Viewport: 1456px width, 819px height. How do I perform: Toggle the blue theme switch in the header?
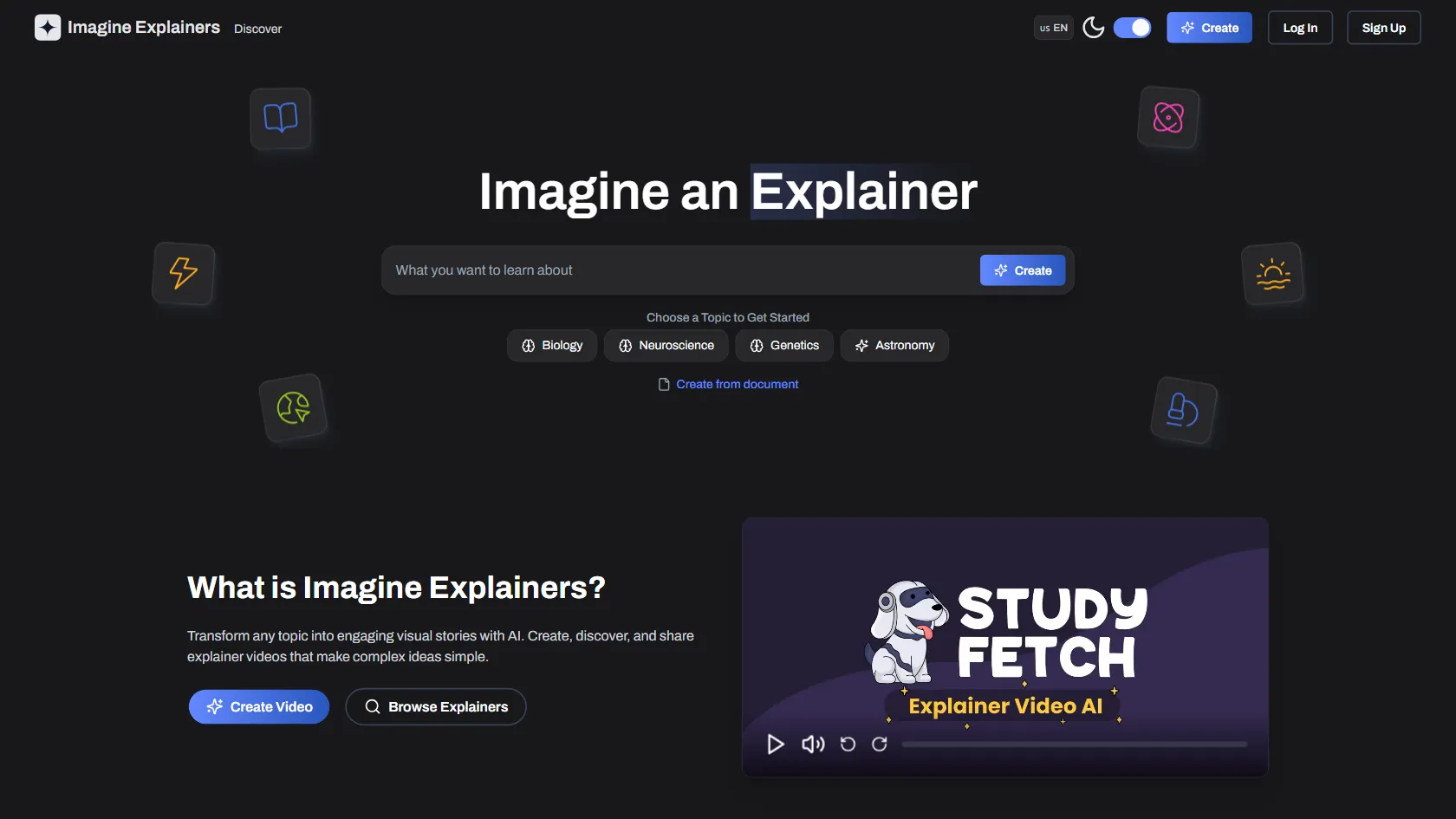coord(1132,28)
